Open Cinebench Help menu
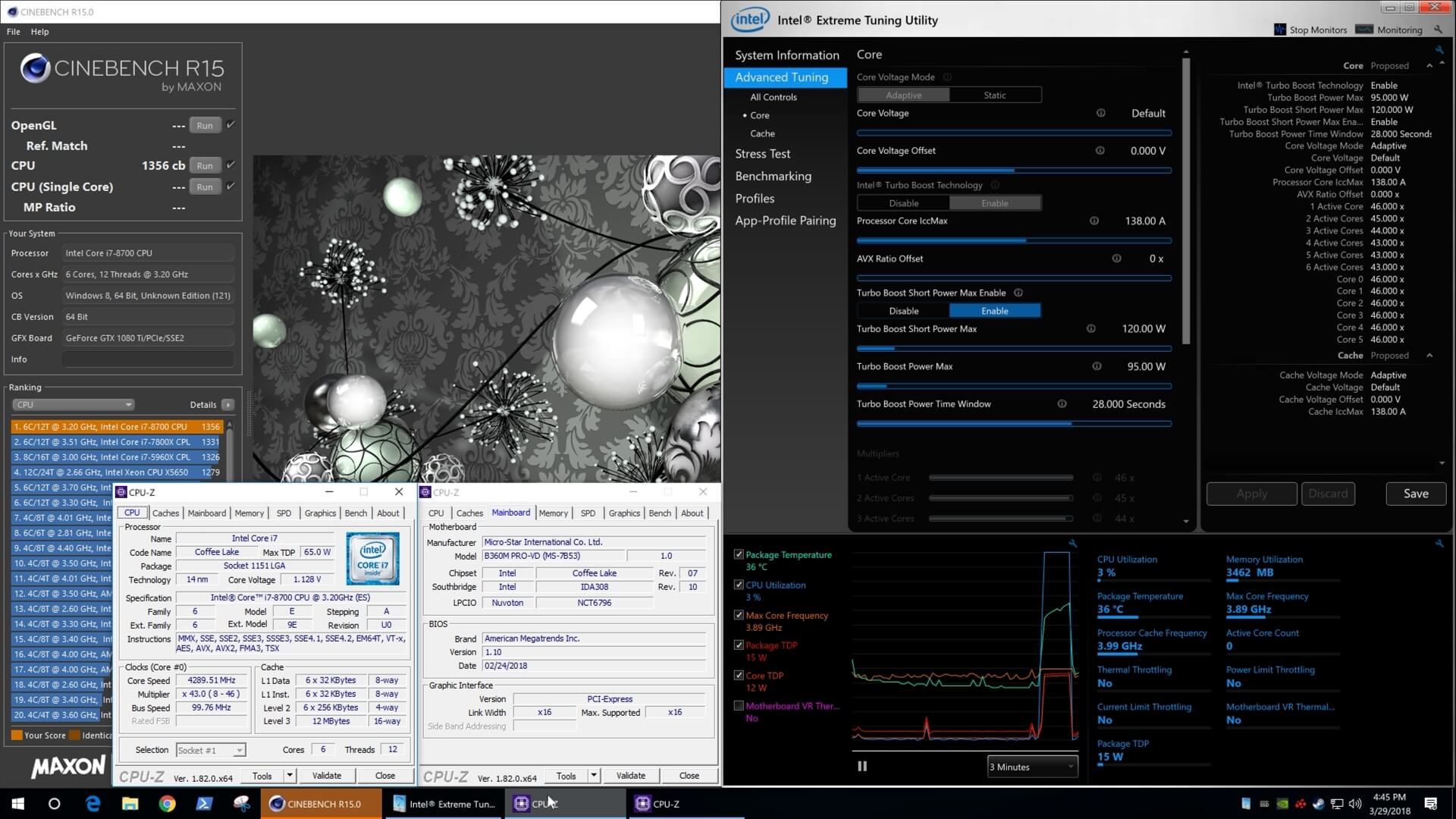 click(x=39, y=31)
